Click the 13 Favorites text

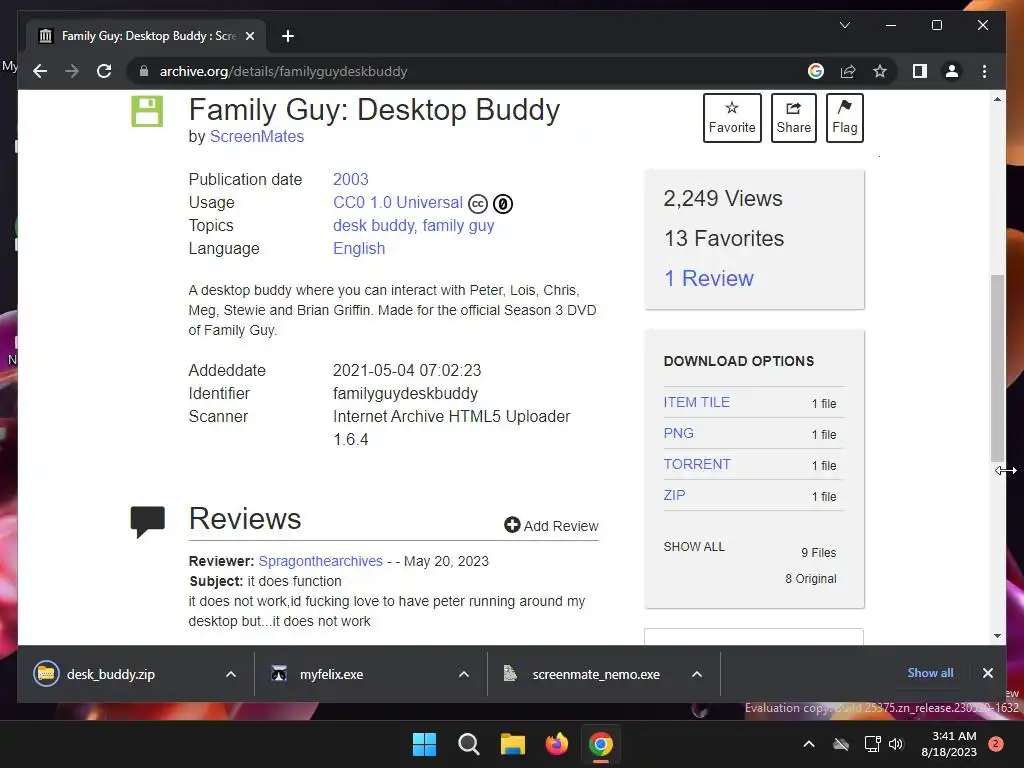[724, 238]
